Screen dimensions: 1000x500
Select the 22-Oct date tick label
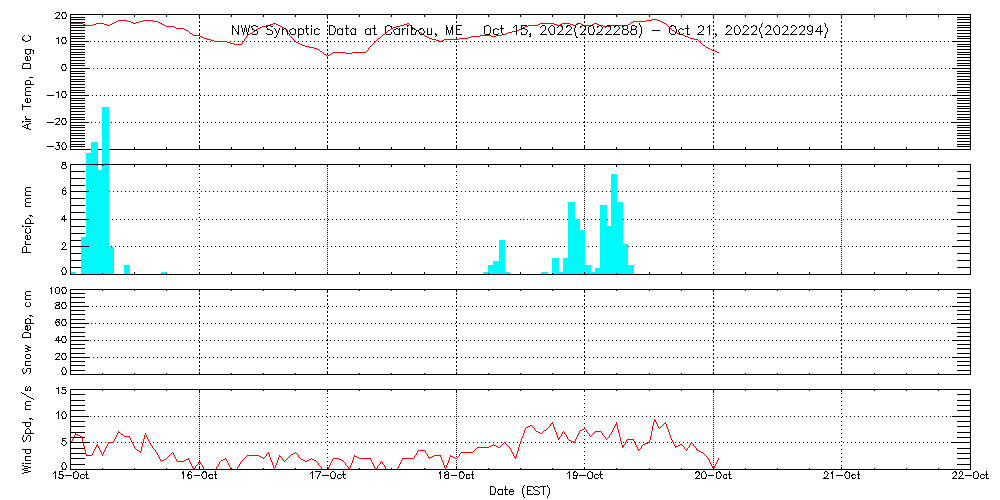pyautogui.click(x=969, y=476)
